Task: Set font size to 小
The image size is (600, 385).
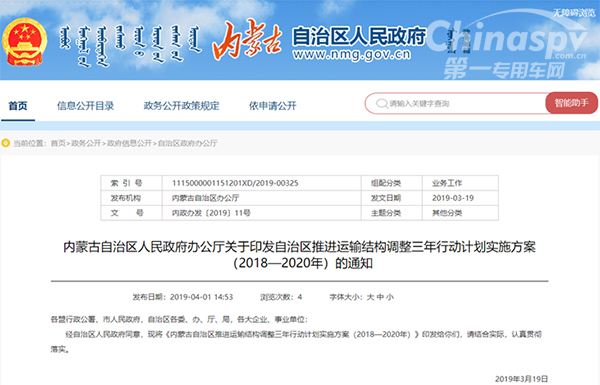Action: tap(390, 297)
